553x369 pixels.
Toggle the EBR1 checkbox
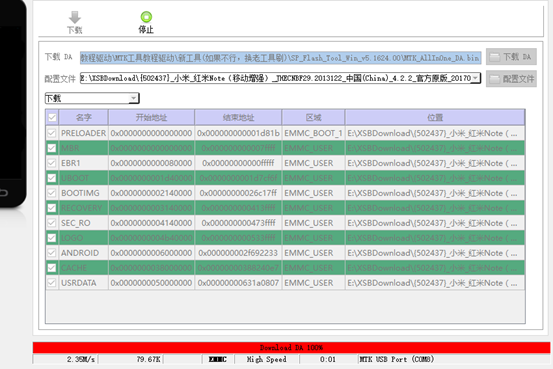pos(51,163)
